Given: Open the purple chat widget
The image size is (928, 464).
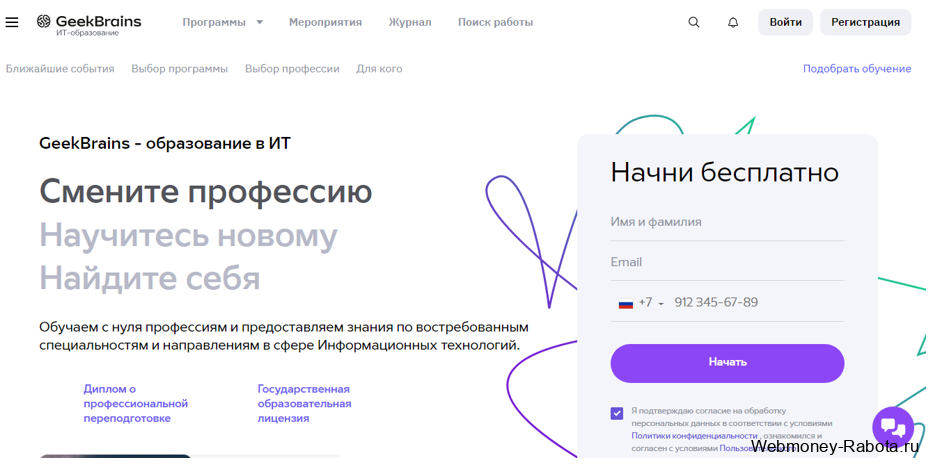Looking at the screenshot, I should [893, 427].
